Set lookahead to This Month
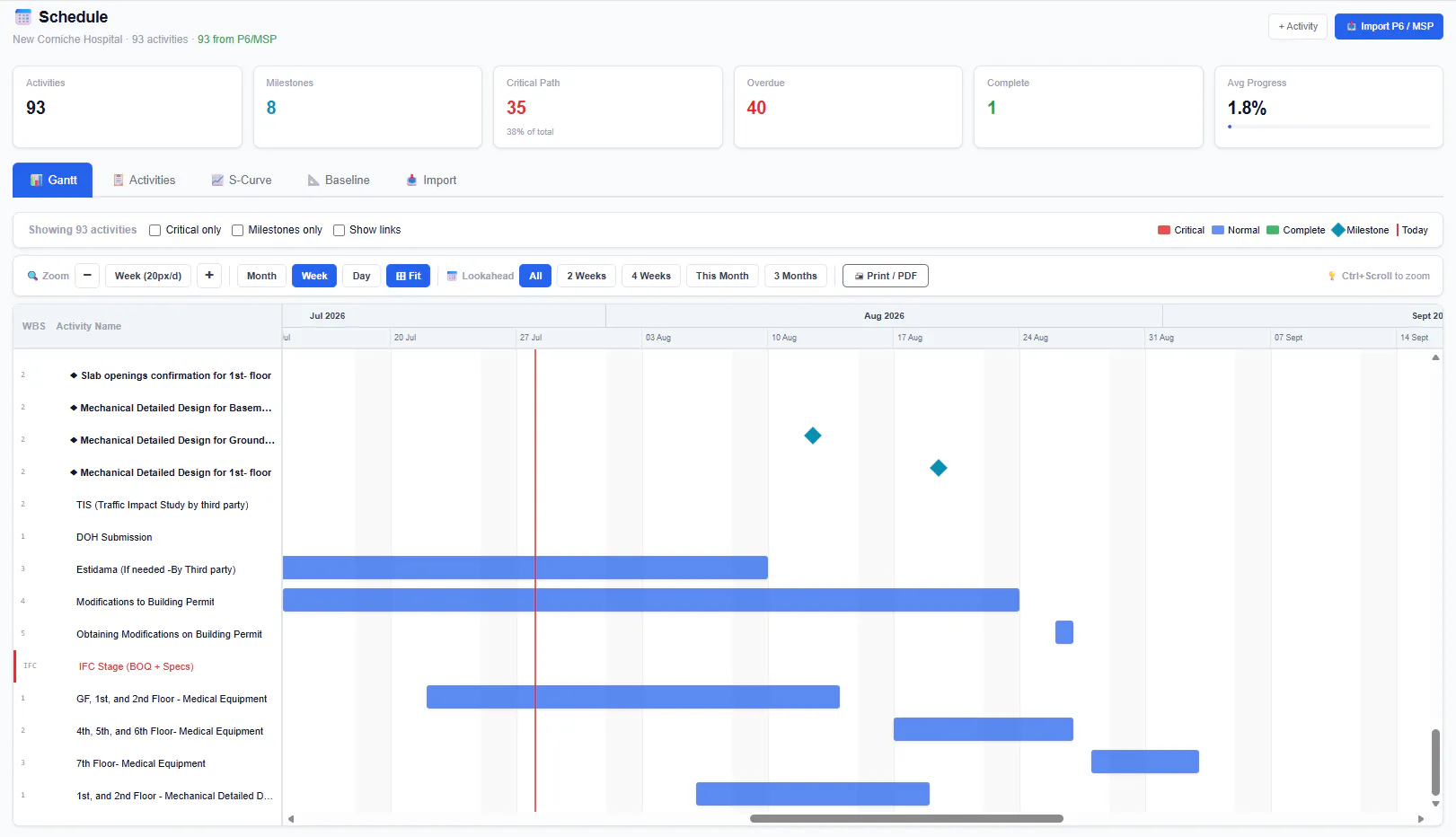This screenshot has width=1456, height=837. pos(722,276)
